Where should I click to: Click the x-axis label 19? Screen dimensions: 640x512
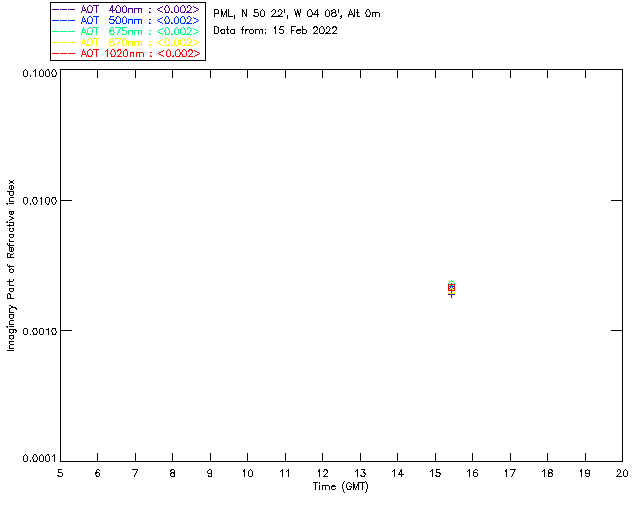585,473
